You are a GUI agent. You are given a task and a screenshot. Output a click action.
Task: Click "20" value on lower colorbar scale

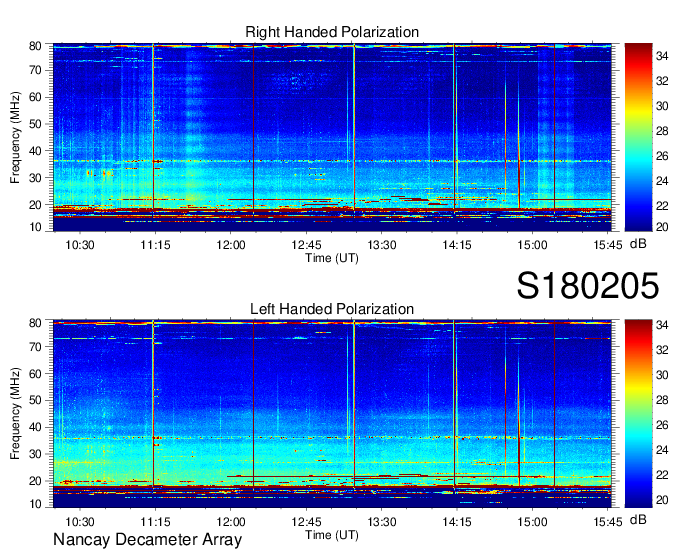click(x=662, y=500)
